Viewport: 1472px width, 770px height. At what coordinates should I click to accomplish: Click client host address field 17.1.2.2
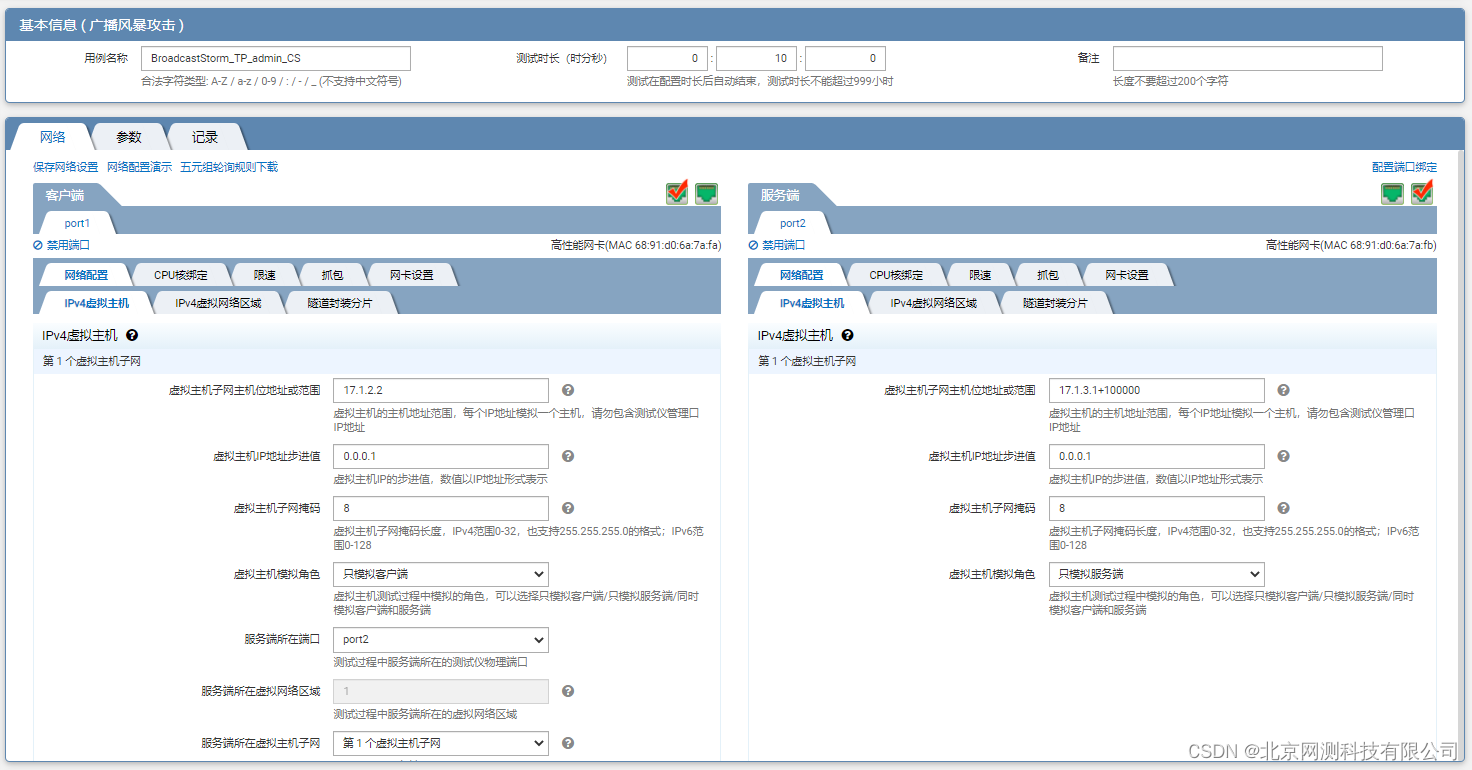[441, 390]
